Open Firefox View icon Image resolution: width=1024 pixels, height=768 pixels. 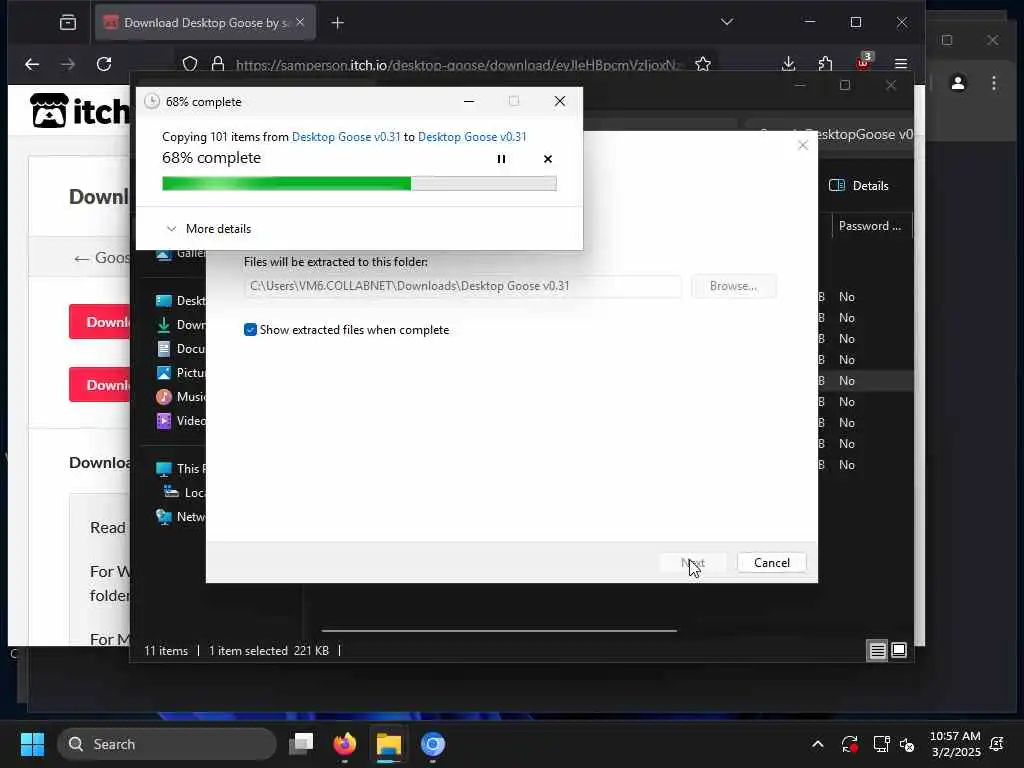(x=67, y=23)
